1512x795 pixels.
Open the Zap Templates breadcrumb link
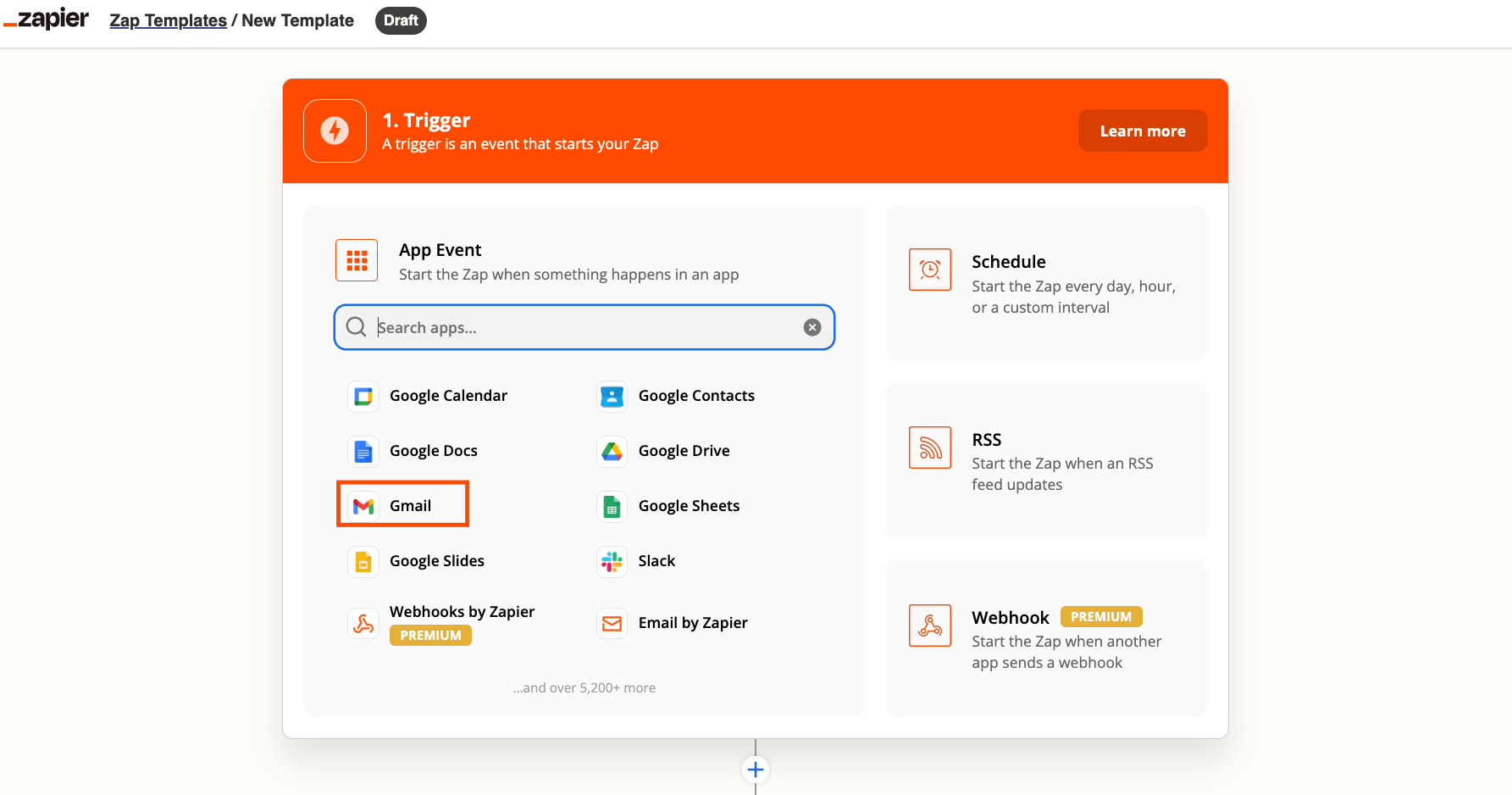click(168, 20)
